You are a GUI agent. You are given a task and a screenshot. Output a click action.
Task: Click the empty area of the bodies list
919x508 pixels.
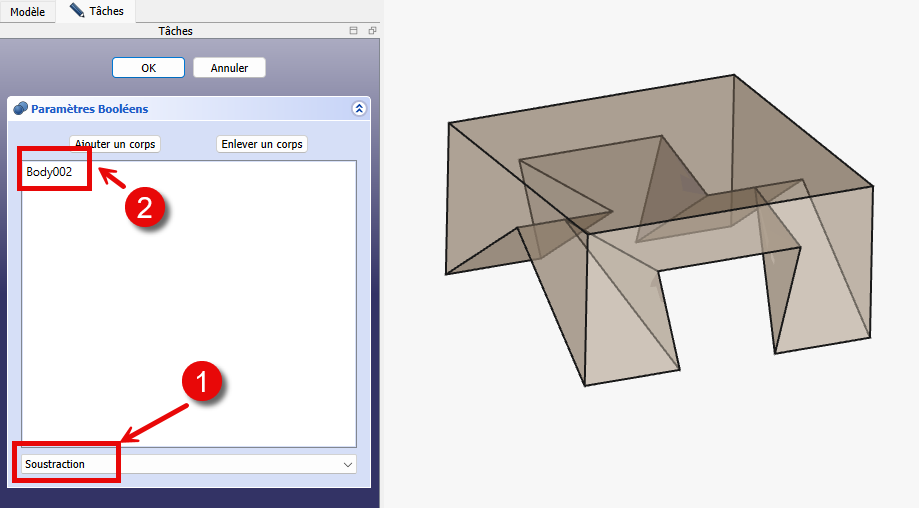tap(188, 320)
